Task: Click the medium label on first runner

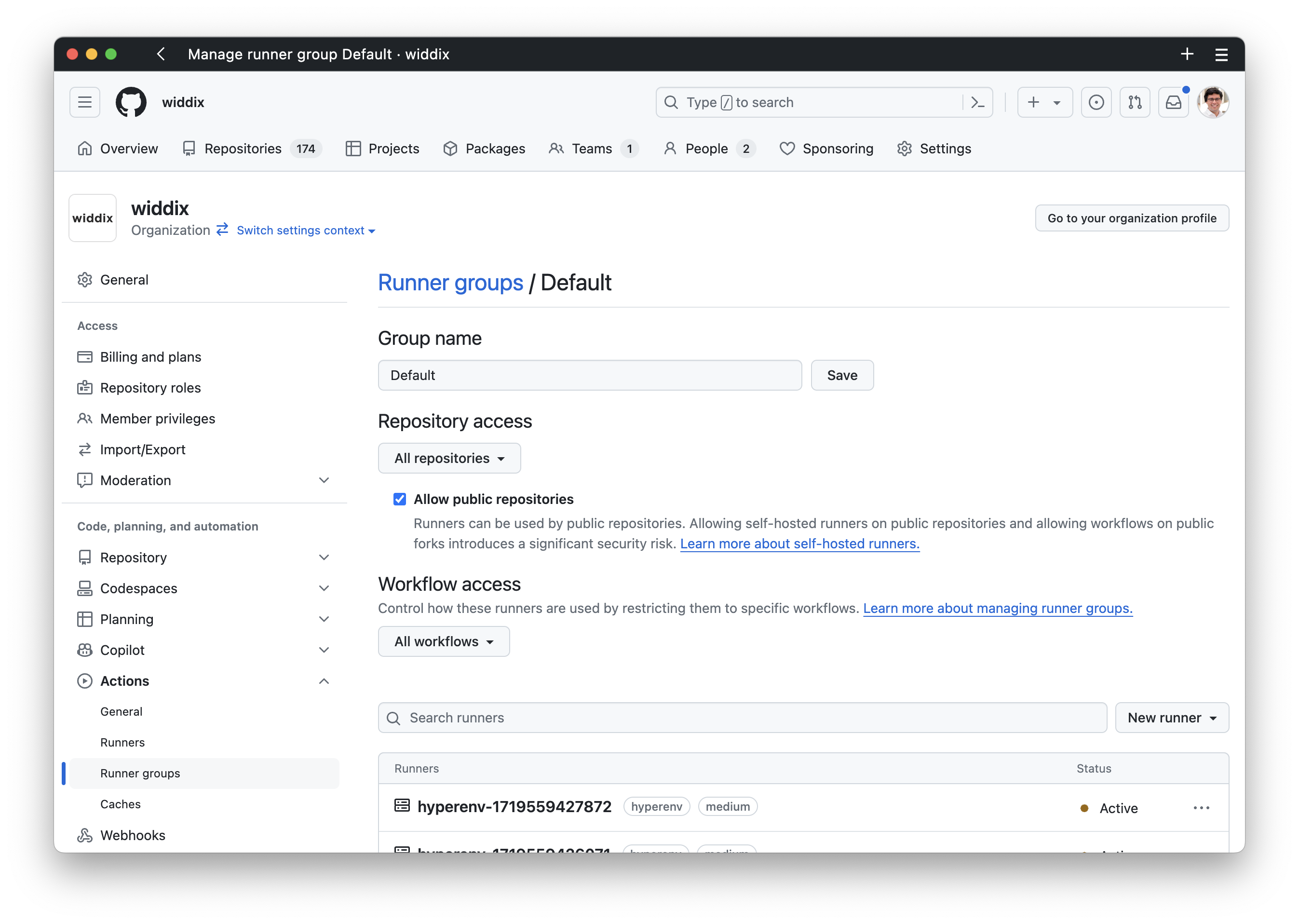Action: [728, 806]
